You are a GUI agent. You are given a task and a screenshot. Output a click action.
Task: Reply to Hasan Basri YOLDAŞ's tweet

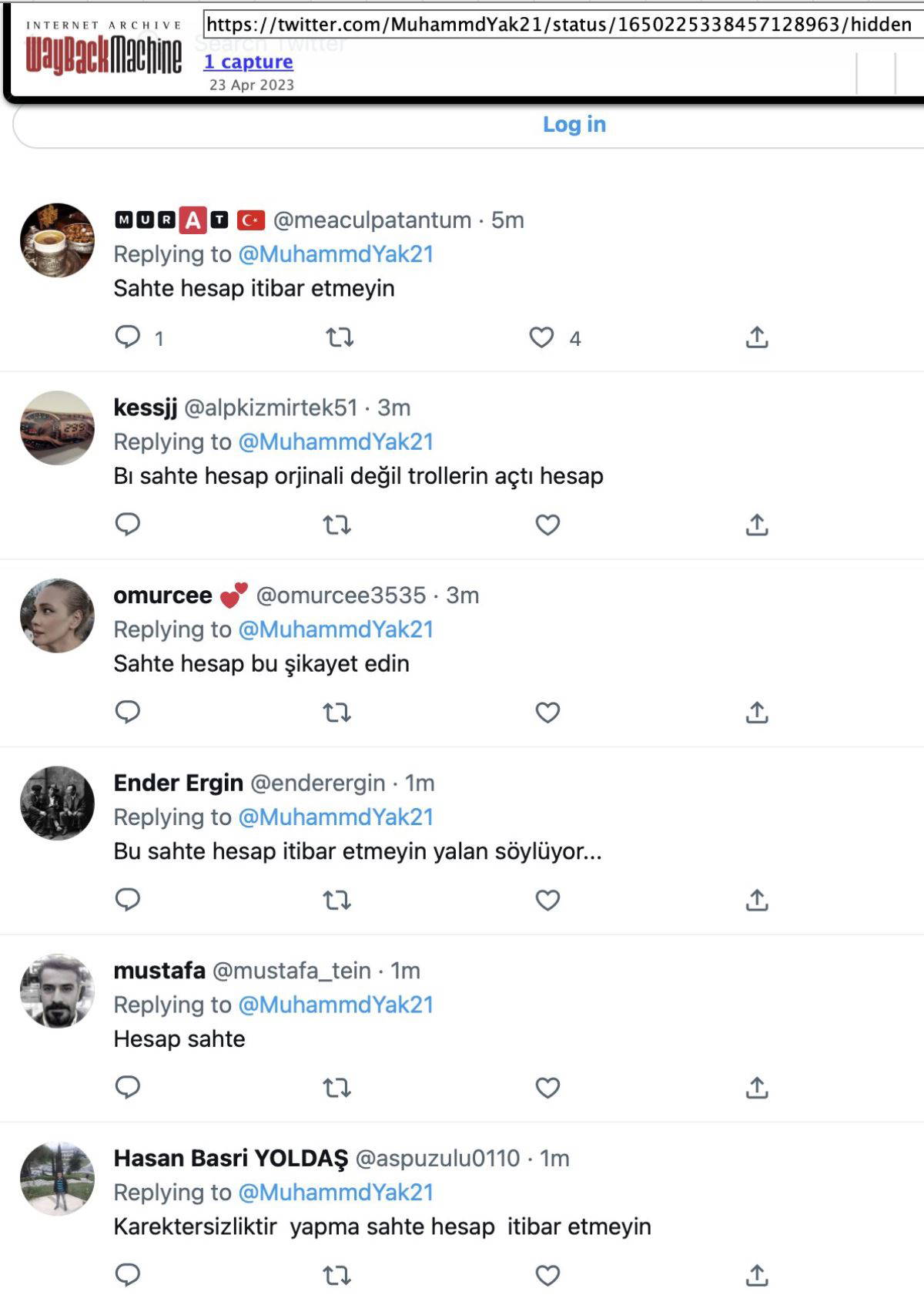click(128, 1275)
